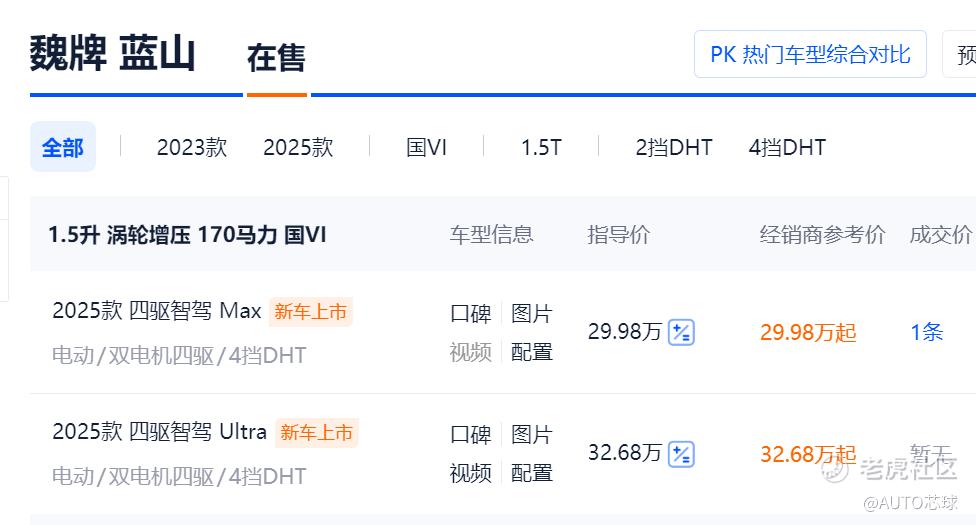The width and height of the screenshot is (976, 525).
Task: Open price calculator icon beside 29.98万
Action: 681,332
